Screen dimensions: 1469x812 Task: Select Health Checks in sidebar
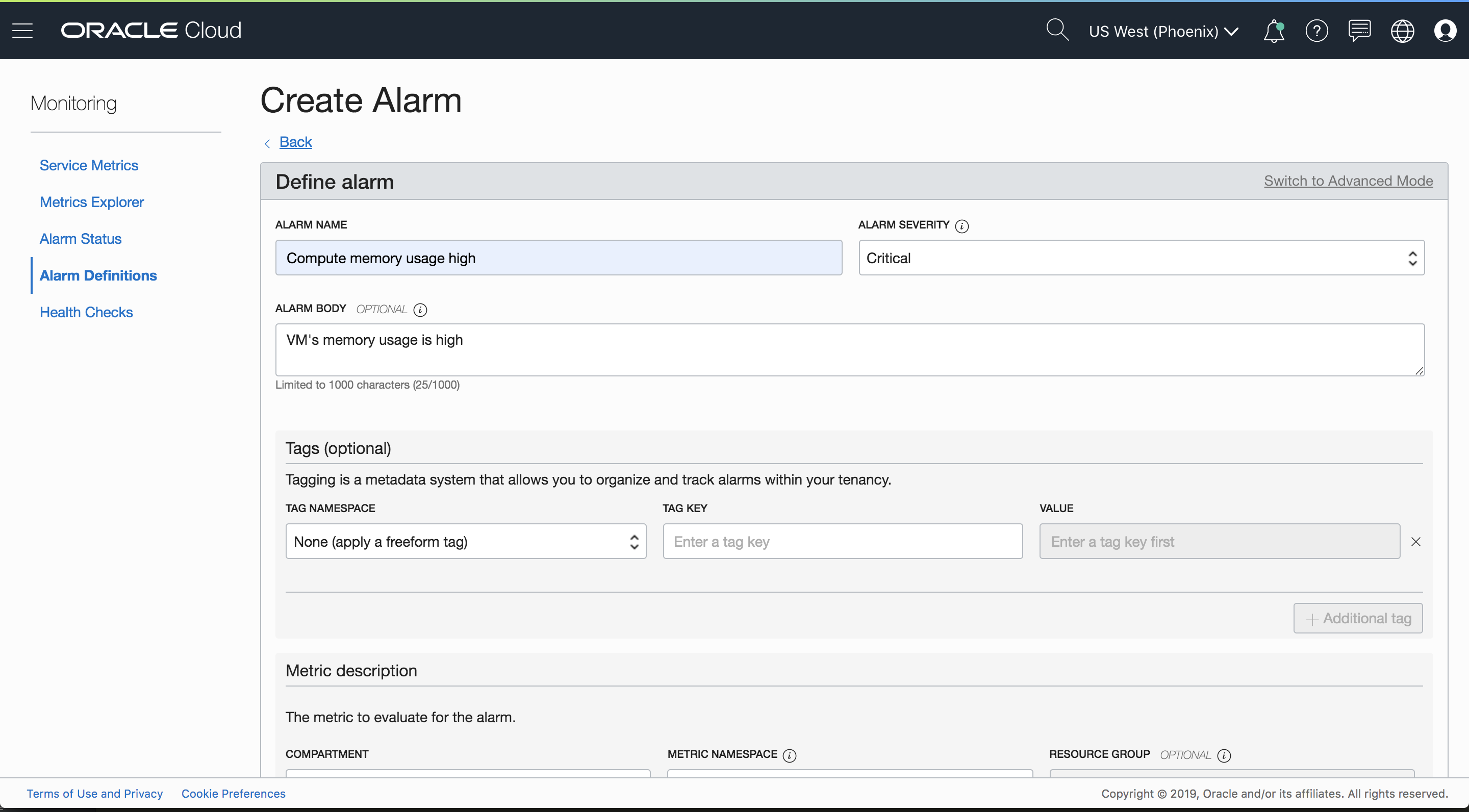pyautogui.click(x=86, y=313)
